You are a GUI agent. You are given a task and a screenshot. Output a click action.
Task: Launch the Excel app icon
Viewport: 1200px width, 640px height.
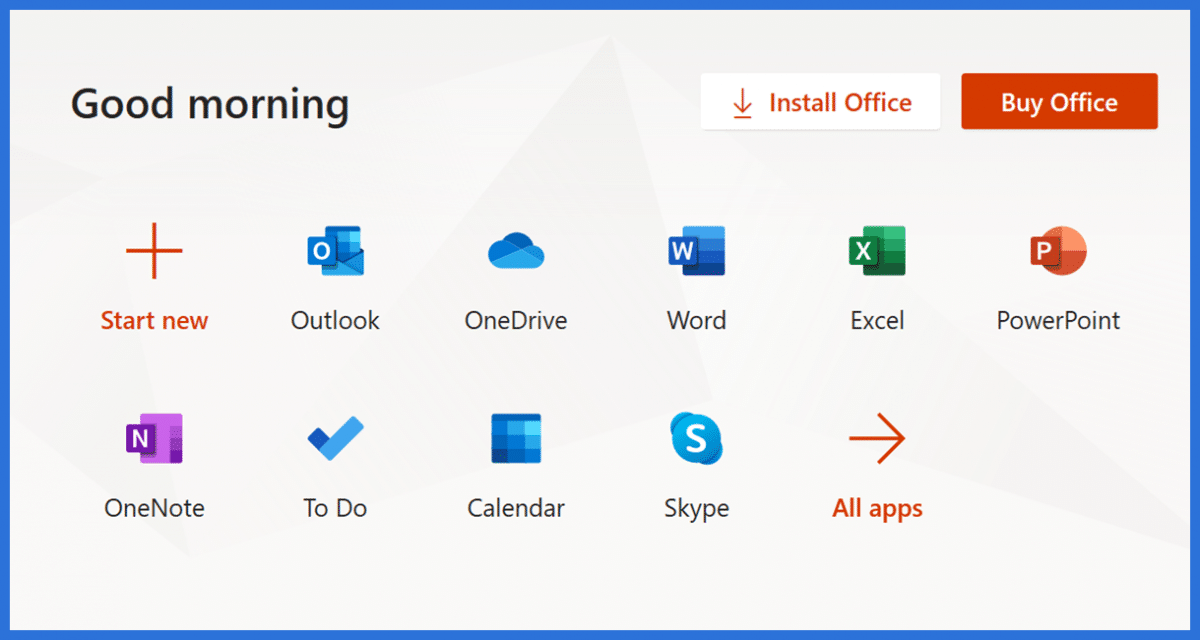[x=877, y=250]
